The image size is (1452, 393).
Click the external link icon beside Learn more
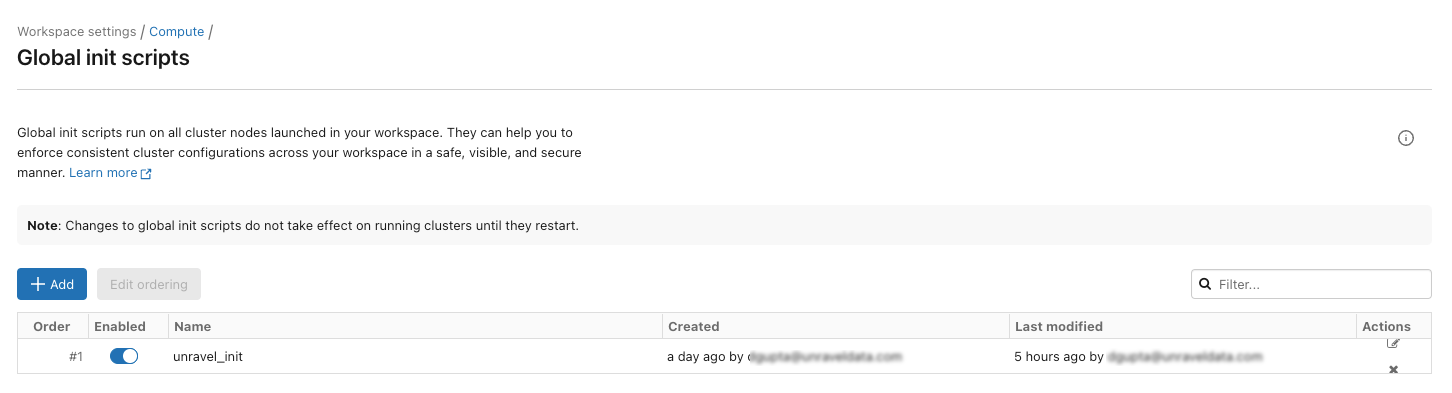point(146,173)
